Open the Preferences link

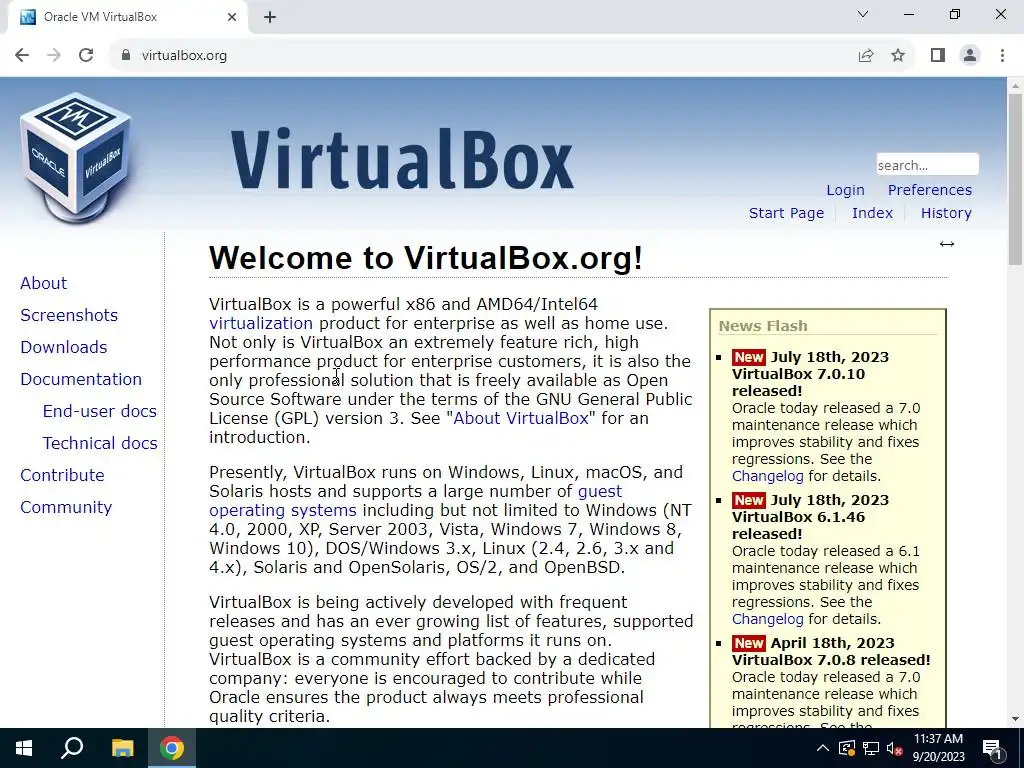(x=929, y=190)
